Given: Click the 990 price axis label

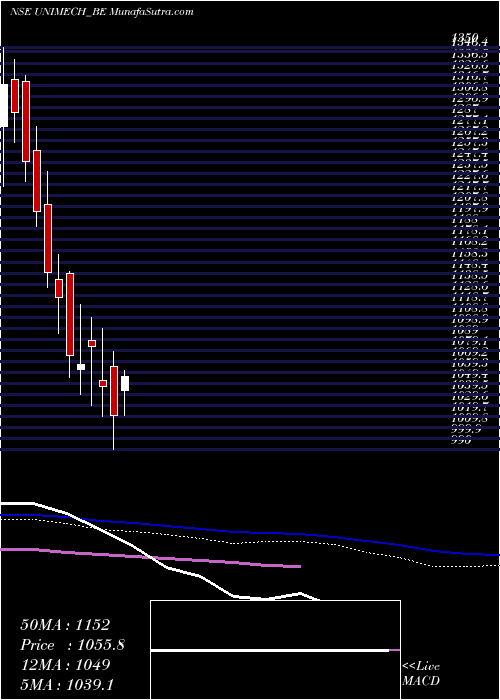Looking at the screenshot, I should point(462,441).
